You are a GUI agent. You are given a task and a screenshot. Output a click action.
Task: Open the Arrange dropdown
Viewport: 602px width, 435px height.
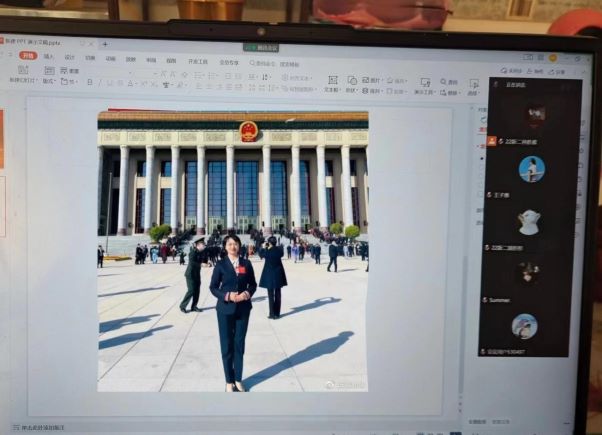coord(372,91)
